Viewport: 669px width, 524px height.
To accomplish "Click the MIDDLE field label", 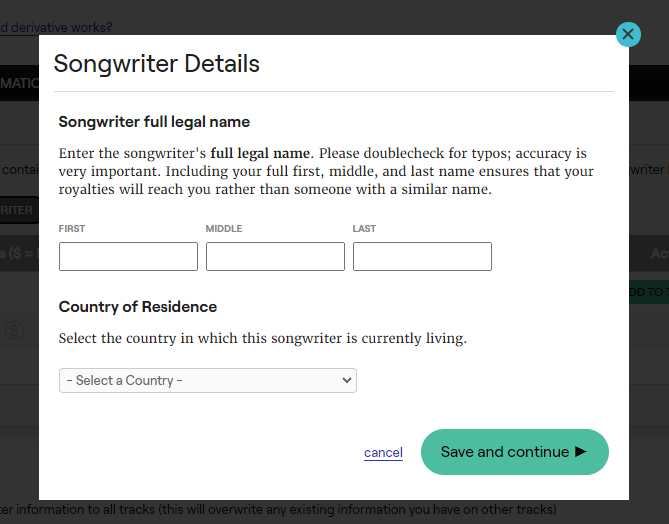I will (x=224, y=229).
